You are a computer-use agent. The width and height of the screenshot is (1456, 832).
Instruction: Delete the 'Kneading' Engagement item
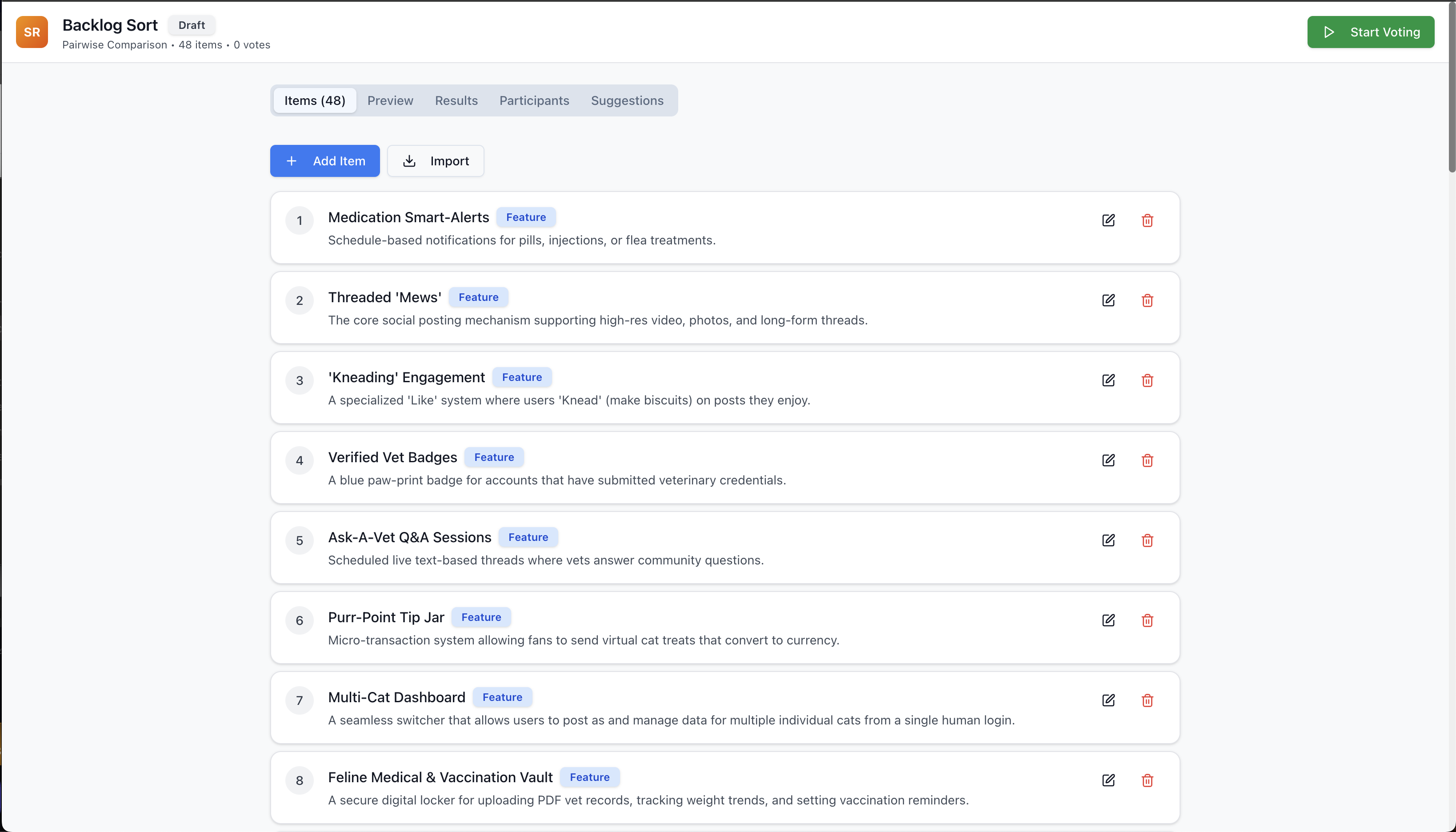click(x=1147, y=380)
